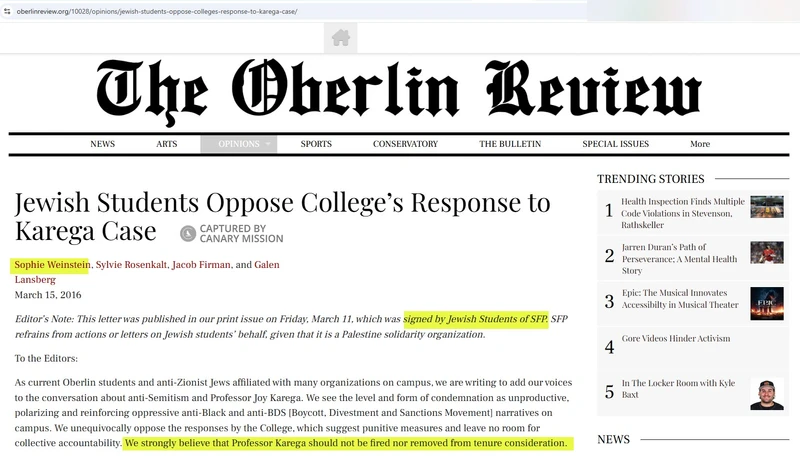Click highlighted sentence about Professor Karega not fired
800x456 pixels.
click(346, 443)
